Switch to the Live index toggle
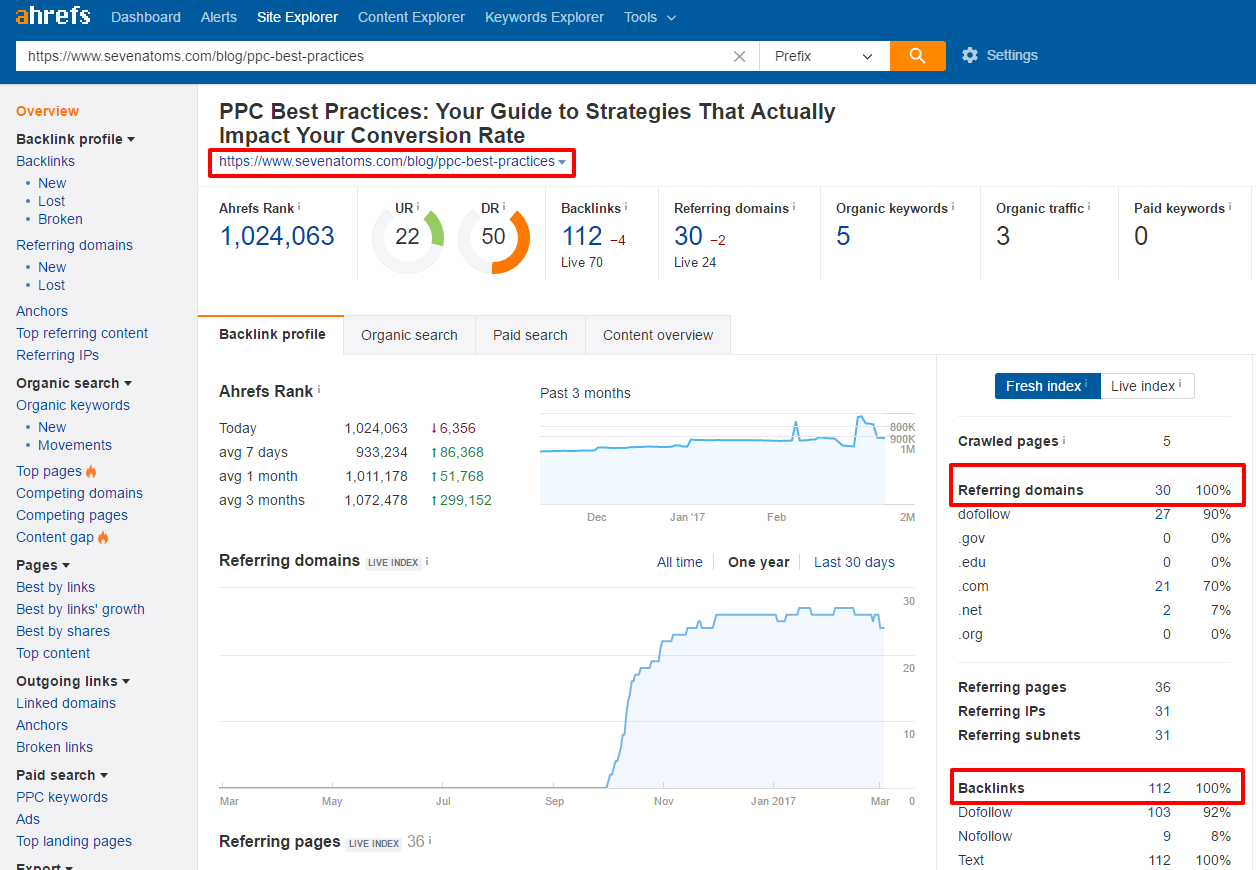Screen dimensions: 1256x870 (1147, 386)
